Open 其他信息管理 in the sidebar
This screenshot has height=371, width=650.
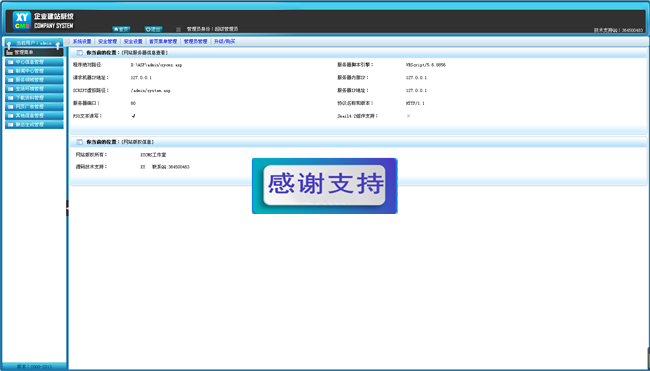point(34,116)
